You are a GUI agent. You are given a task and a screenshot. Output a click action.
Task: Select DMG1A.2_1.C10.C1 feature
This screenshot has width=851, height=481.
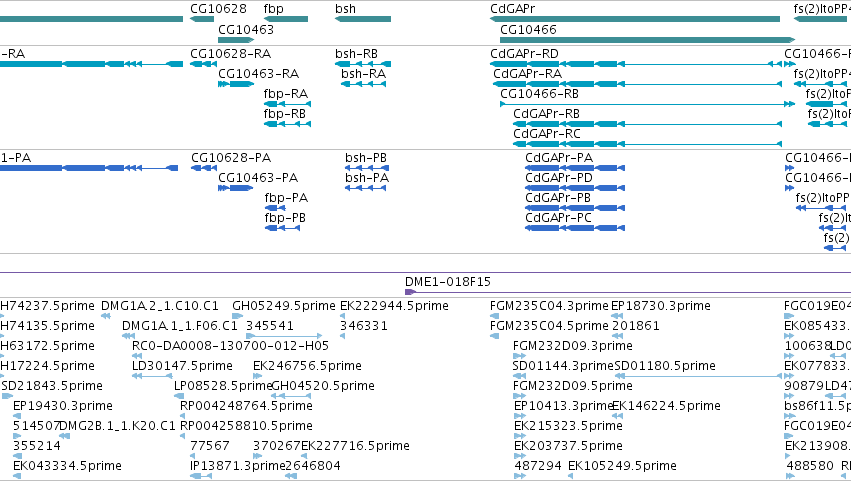pos(160,306)
